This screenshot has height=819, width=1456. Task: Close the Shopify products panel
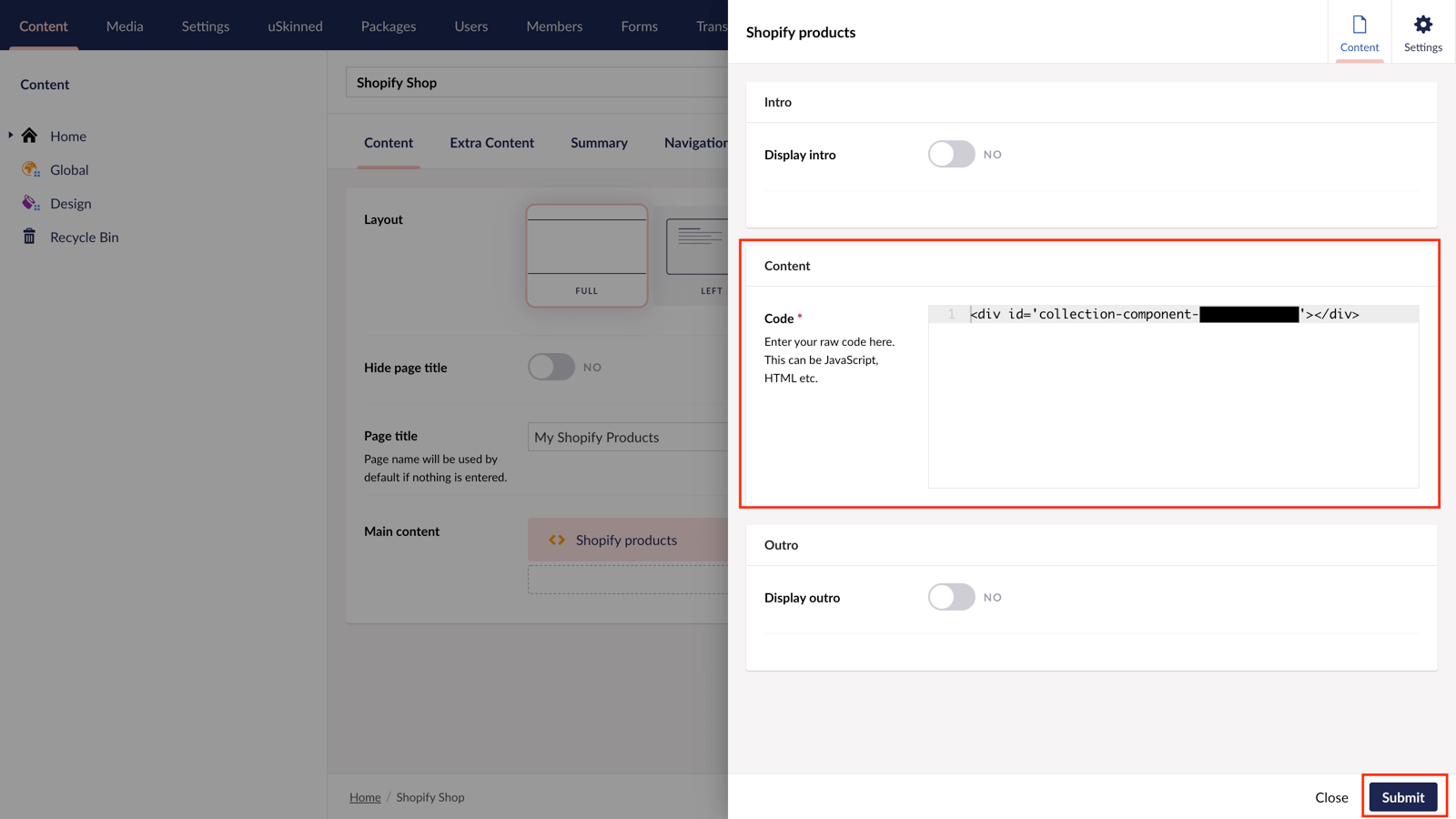click(x=1331, y=796)
